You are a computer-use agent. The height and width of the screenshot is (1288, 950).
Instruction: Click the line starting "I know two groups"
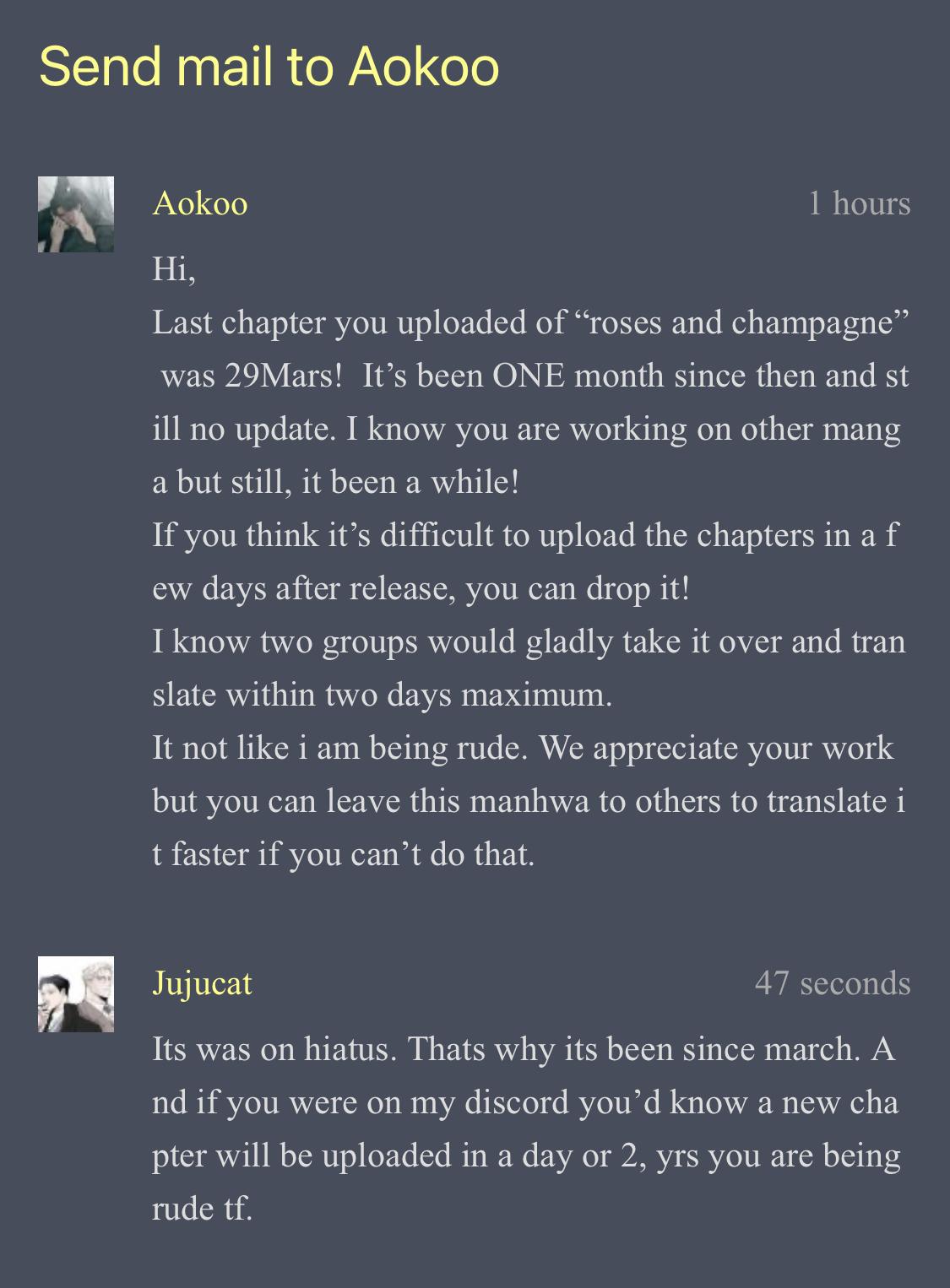coord(528,641)
